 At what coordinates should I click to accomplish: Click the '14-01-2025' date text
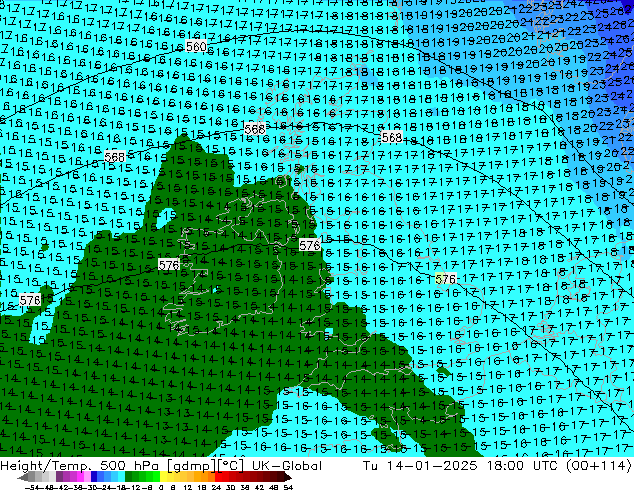(x=431, y=466)
